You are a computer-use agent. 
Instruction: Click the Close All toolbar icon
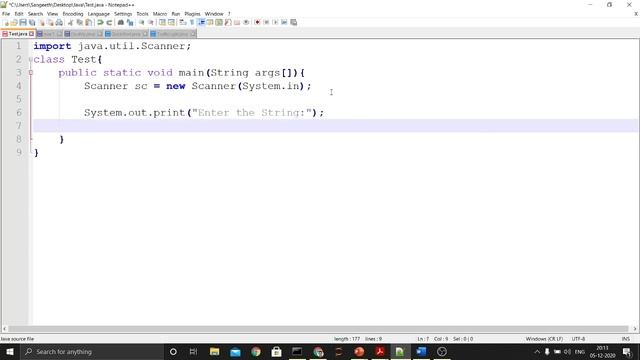click(x=50, y=22)
